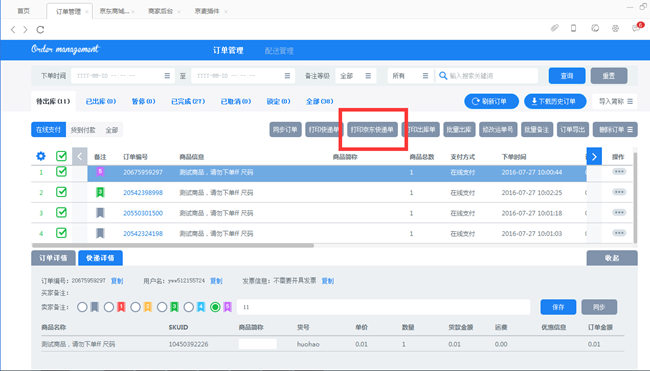This screenshot has height=371, width=650.
Task: Expand the 删除订单 dropdown button
Action: pos(615,130)
